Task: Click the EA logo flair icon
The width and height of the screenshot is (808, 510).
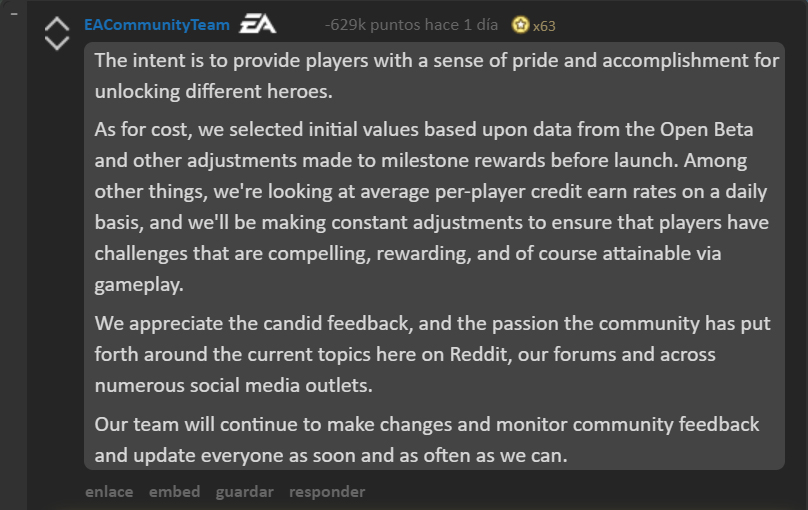Action: coord(258,24)
